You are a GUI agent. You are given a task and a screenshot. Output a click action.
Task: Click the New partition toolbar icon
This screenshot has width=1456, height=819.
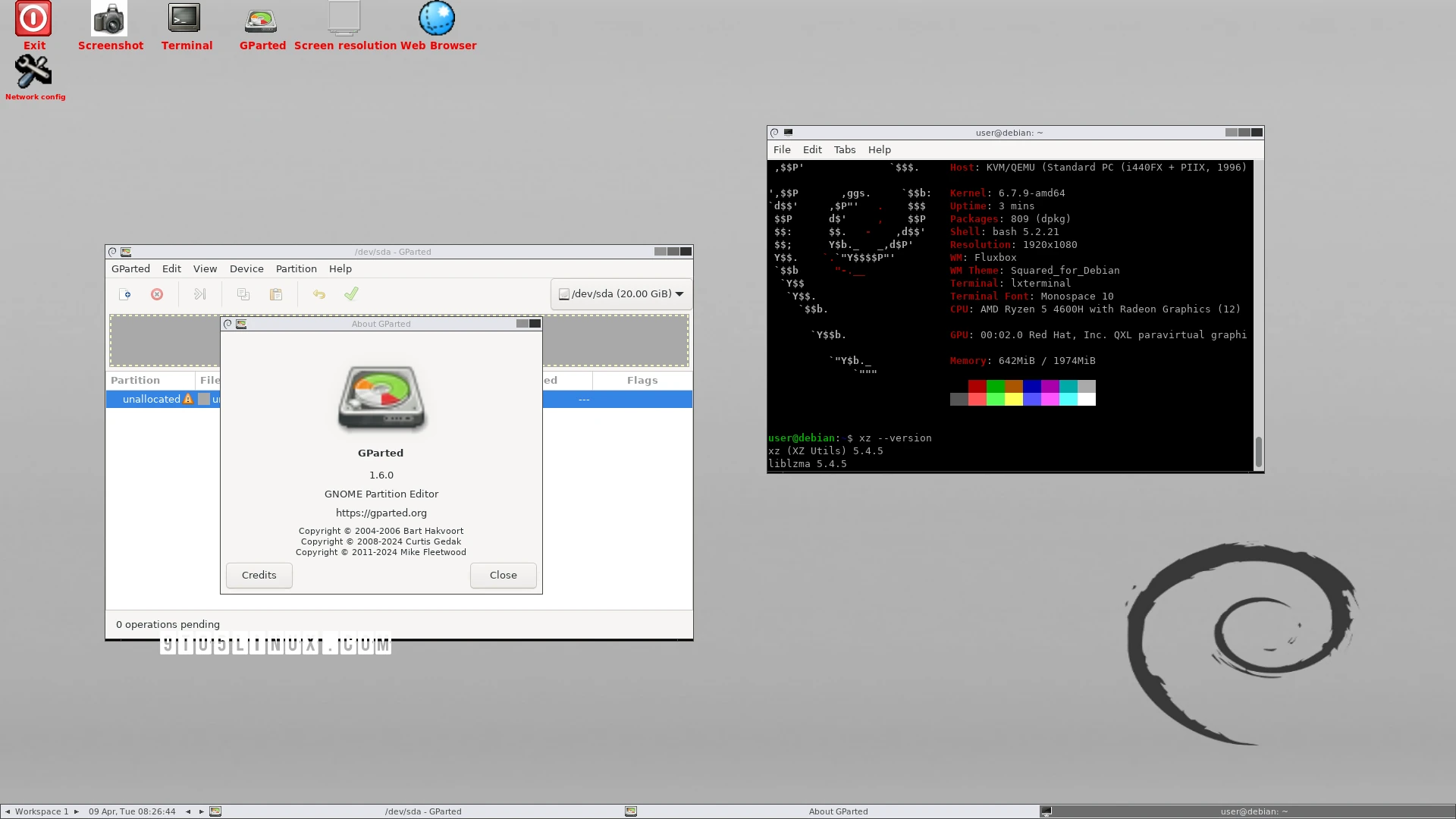[125, 294]
